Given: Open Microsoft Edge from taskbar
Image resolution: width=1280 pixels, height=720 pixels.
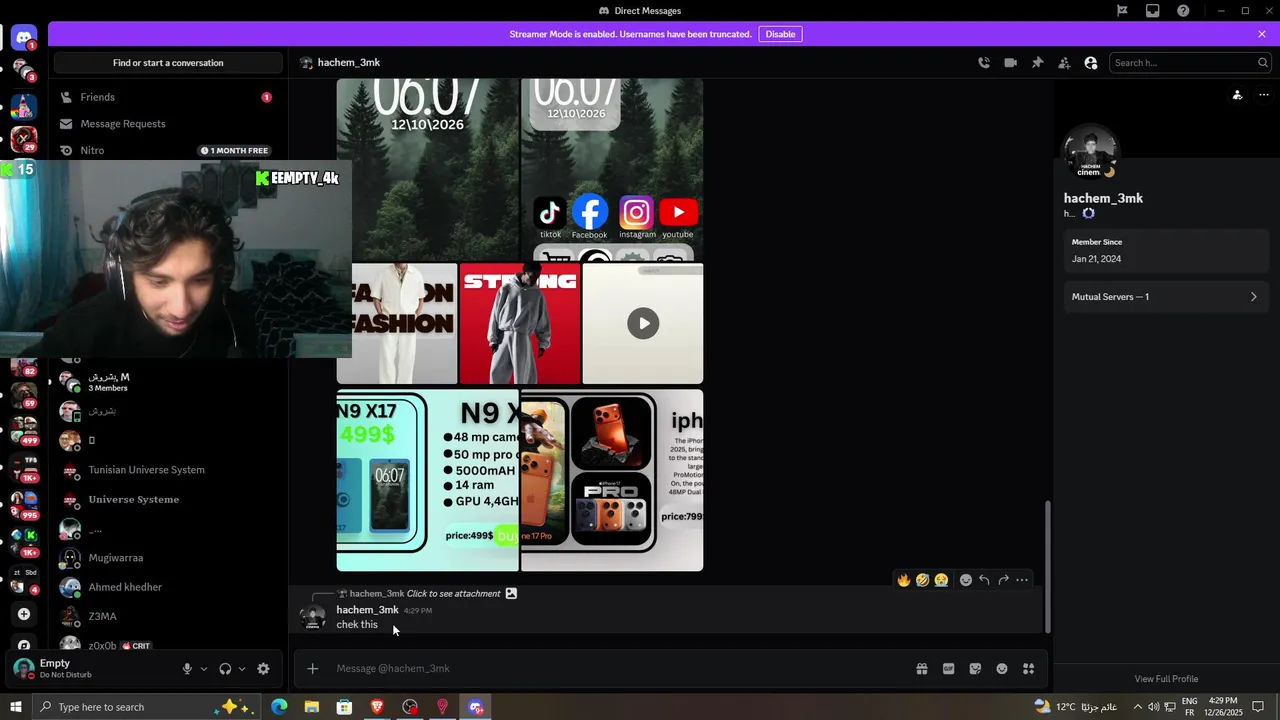Looking at the screenshot, I should point(279,707).
